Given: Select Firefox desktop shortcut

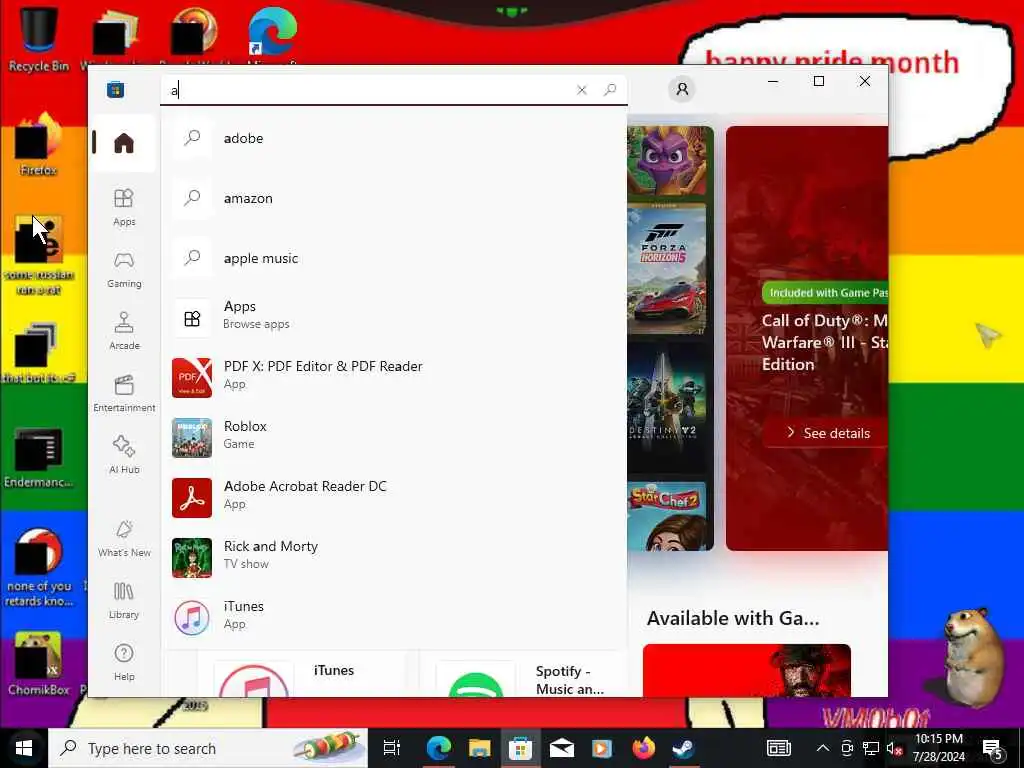Looking at the screenshot, I should (x=39, y=145).
